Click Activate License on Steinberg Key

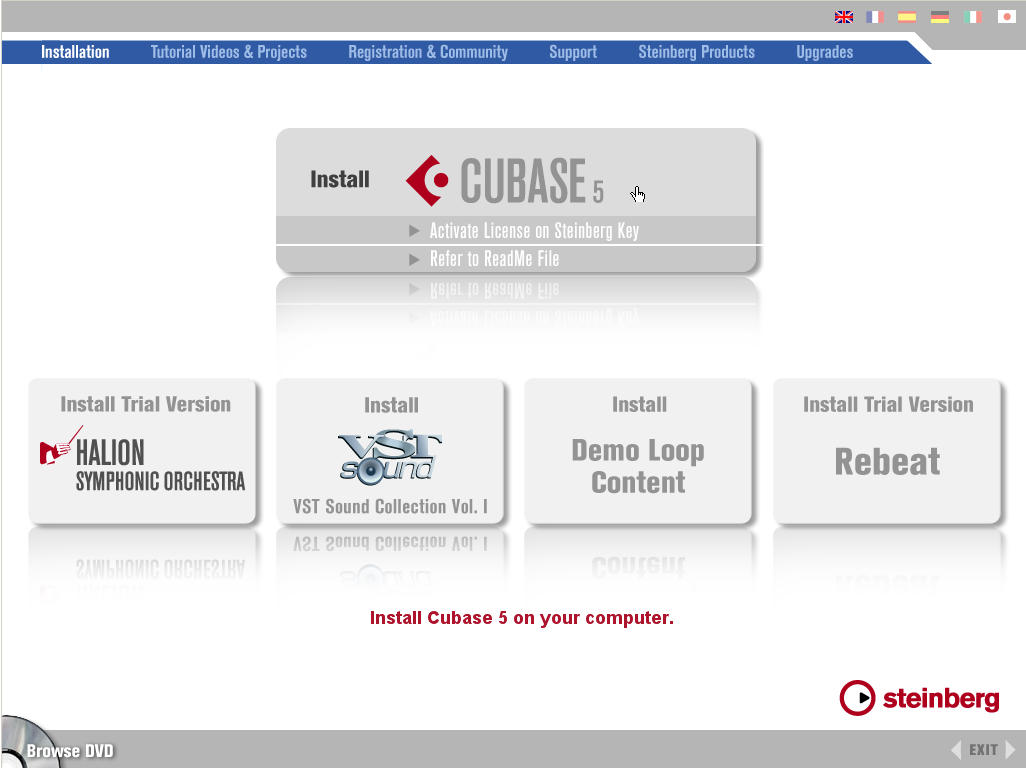point(534,230)
